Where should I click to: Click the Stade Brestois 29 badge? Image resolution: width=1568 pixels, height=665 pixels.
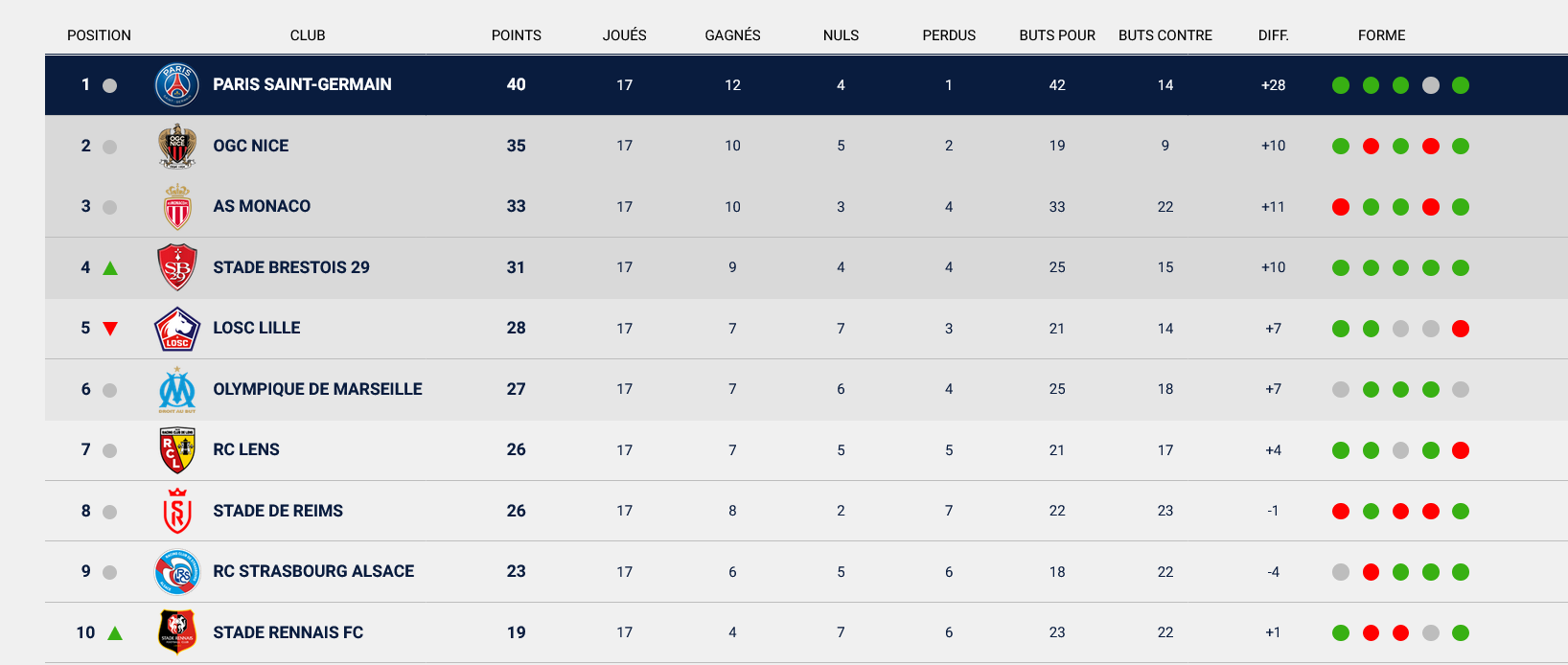coord(177,267)
